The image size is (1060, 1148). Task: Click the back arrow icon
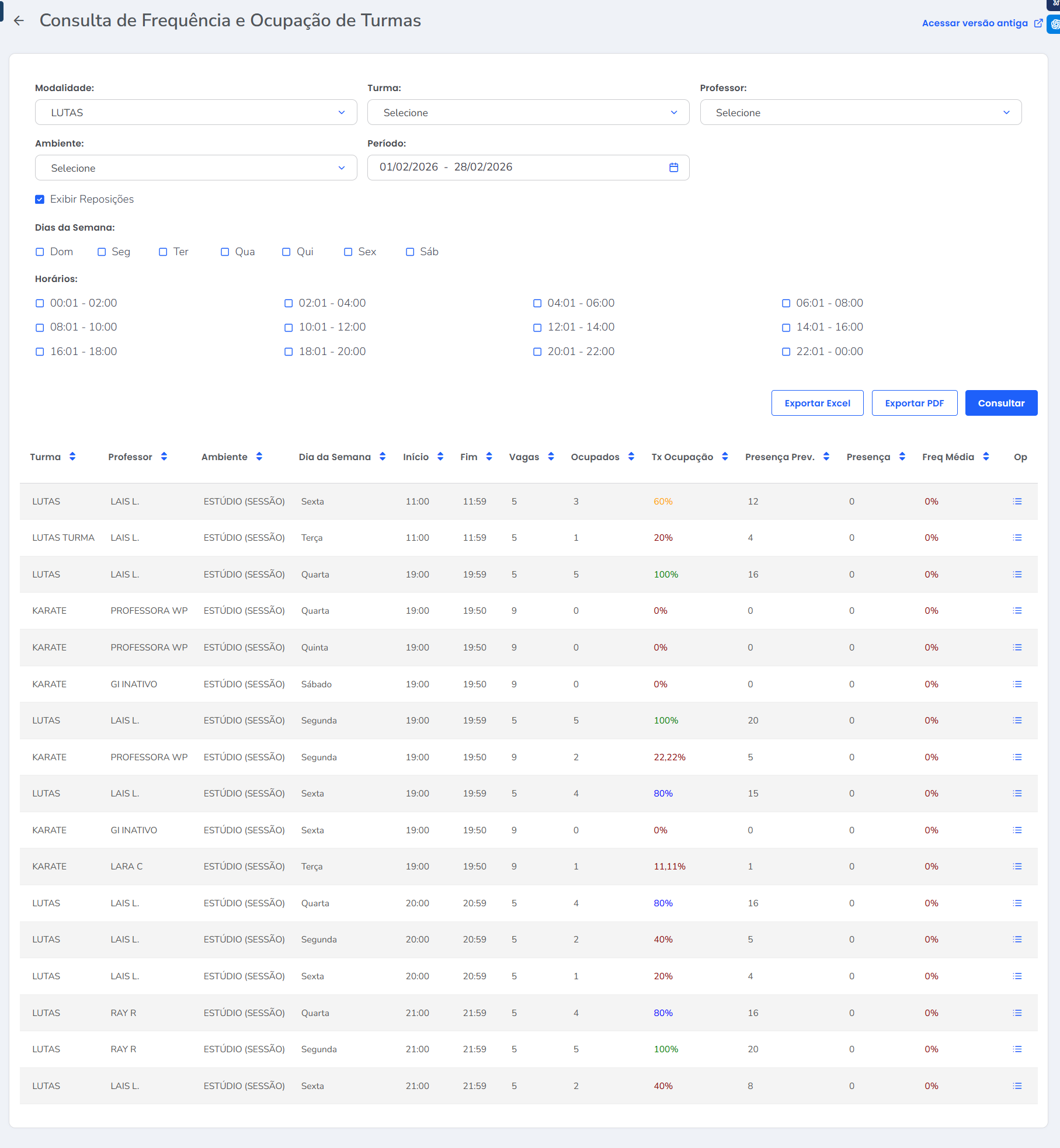click(x=19, y=21)
